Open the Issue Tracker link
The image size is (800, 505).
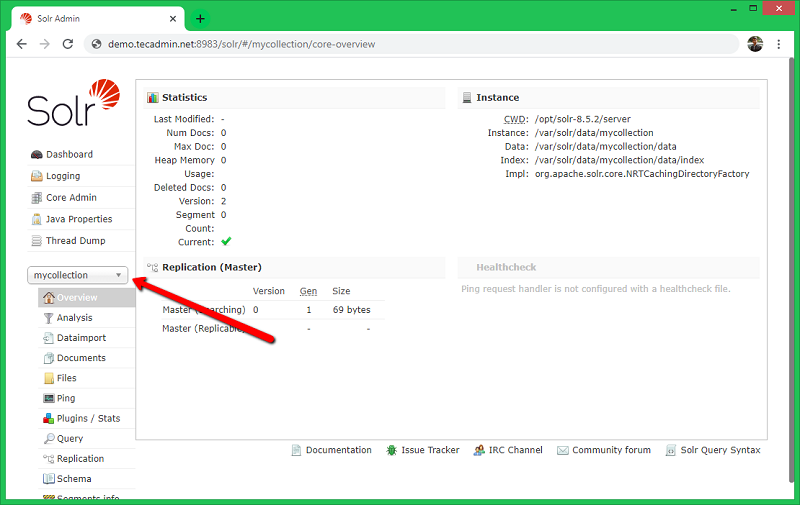point(430,450)
